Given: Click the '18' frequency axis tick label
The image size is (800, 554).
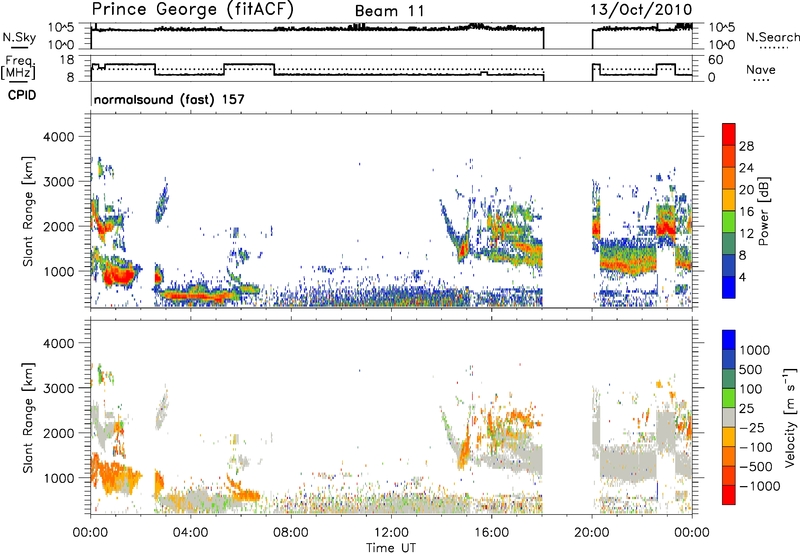Looking at the screenshot, I should pos(67,60).
